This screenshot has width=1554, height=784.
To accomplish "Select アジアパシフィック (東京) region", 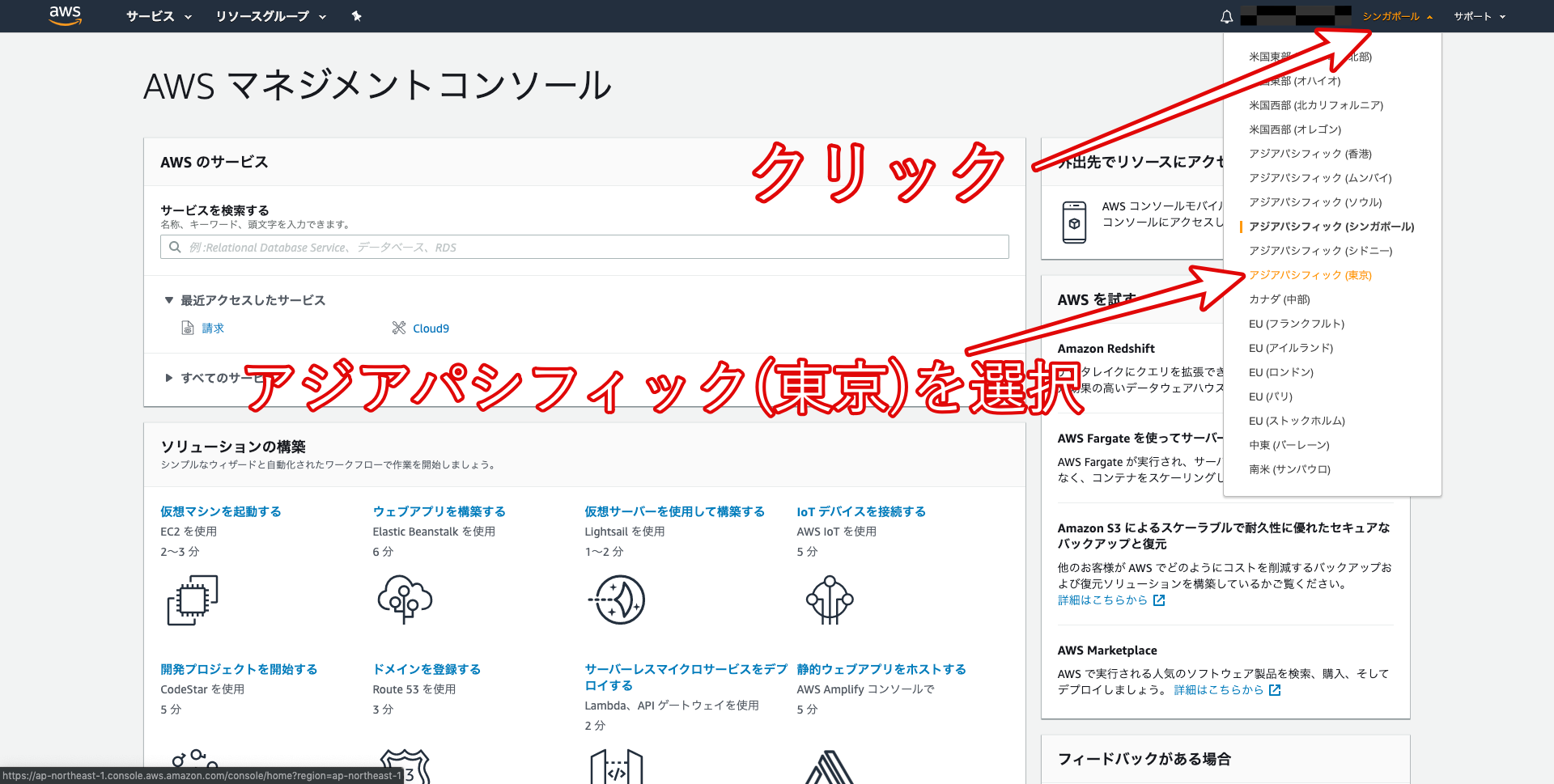I will (1310, 275).
